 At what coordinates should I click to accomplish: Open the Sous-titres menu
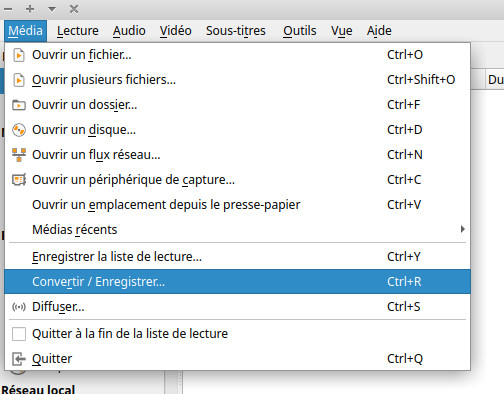(x=236, y=31)
